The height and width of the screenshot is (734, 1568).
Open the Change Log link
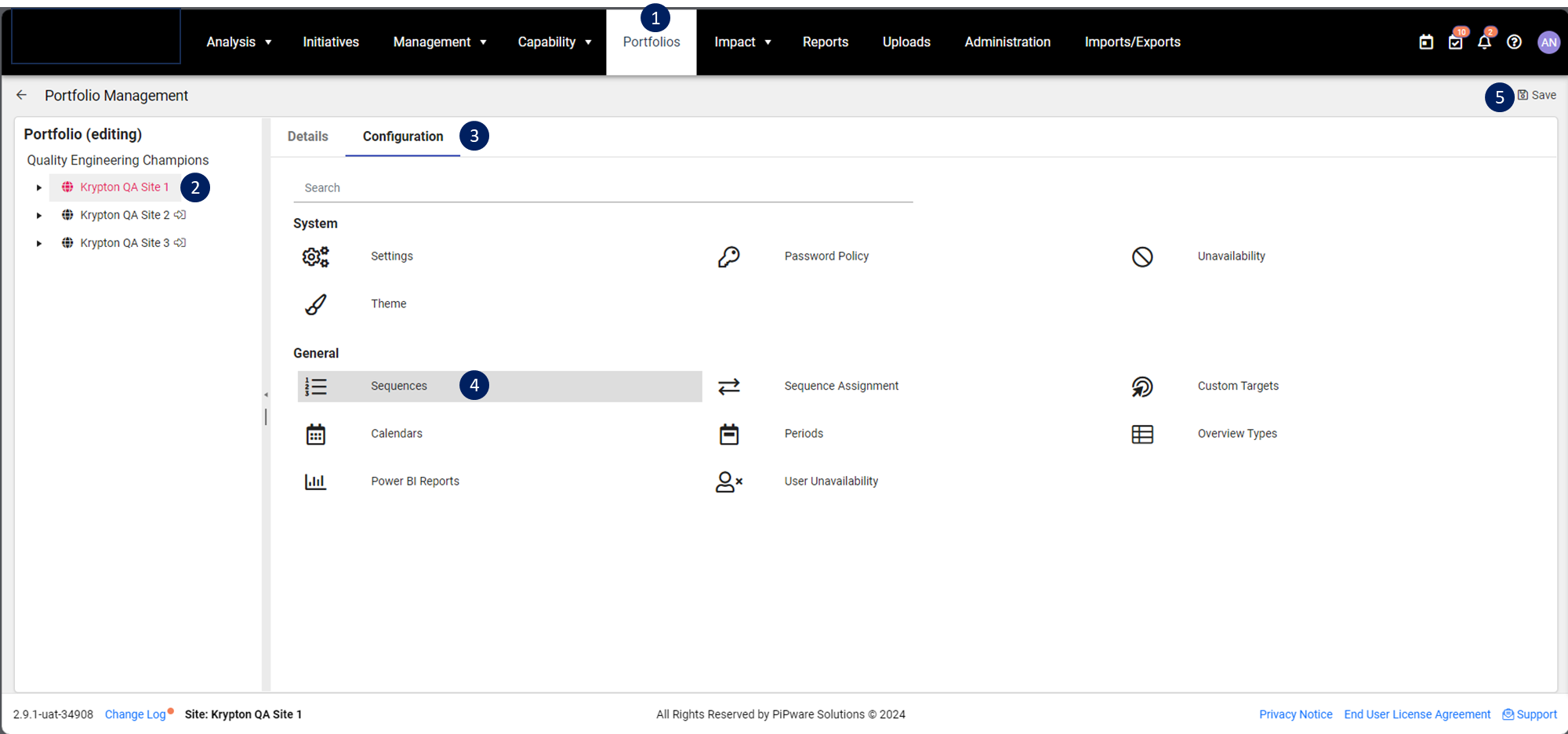[x=136, y=714]
